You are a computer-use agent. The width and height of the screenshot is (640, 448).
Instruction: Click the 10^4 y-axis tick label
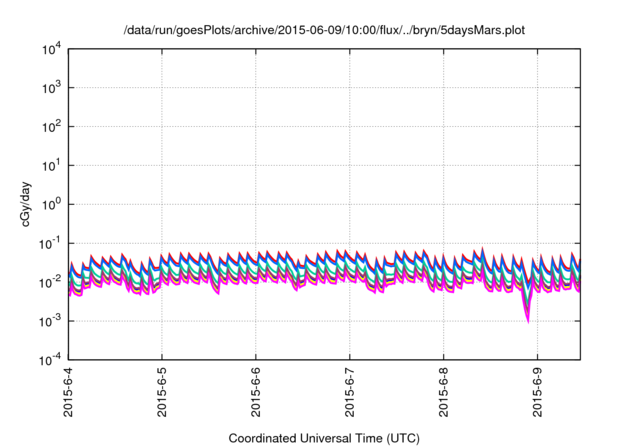pos(51,49)
